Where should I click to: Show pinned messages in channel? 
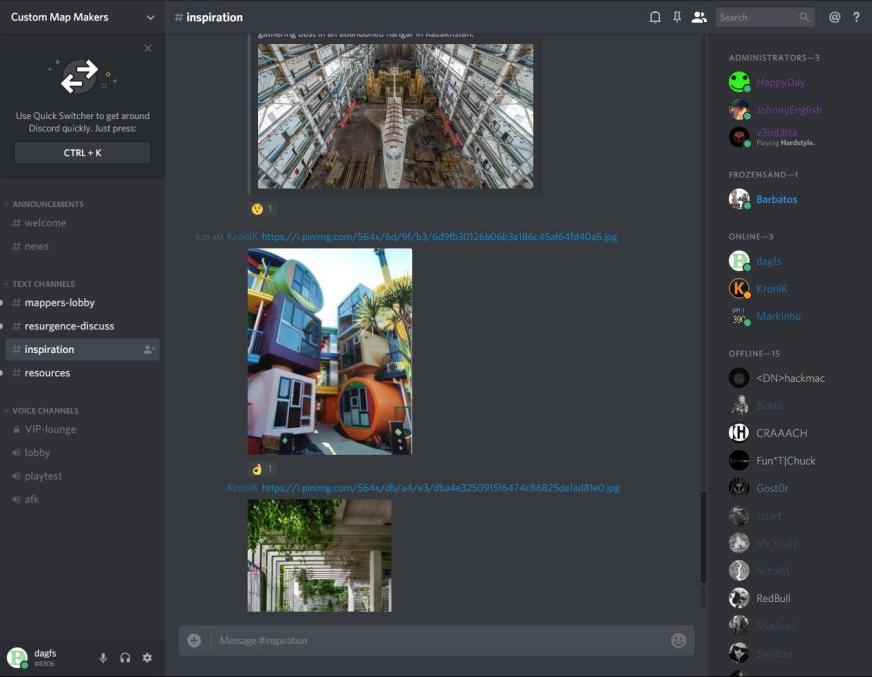point(677,17)
